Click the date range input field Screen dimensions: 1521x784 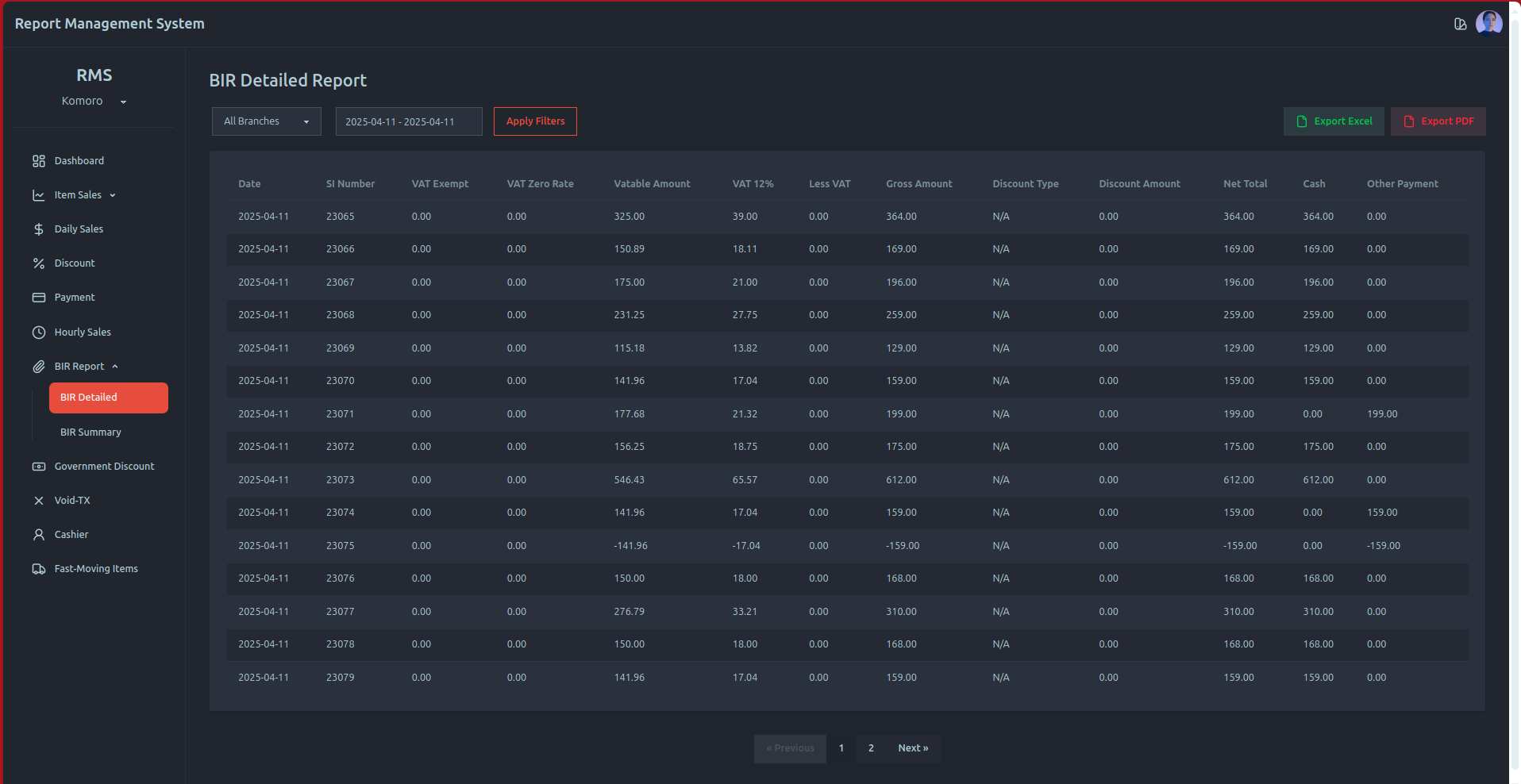point(408,121)
